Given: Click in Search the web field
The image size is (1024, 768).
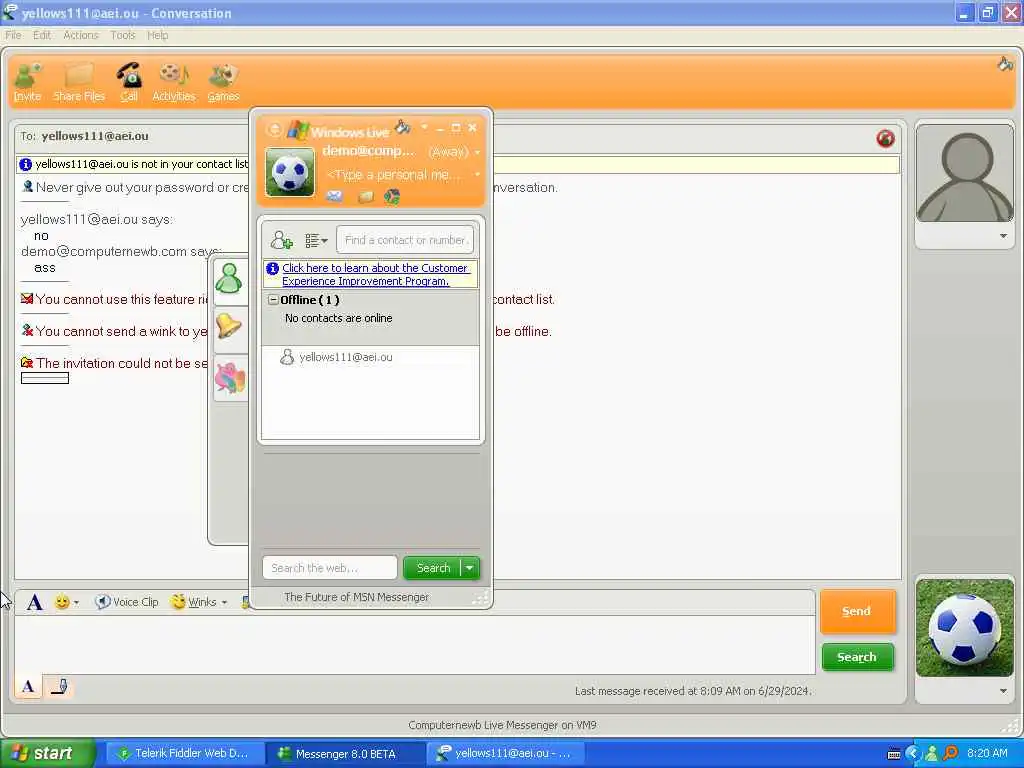Looking at the screenshot, I should coord(330,568).
